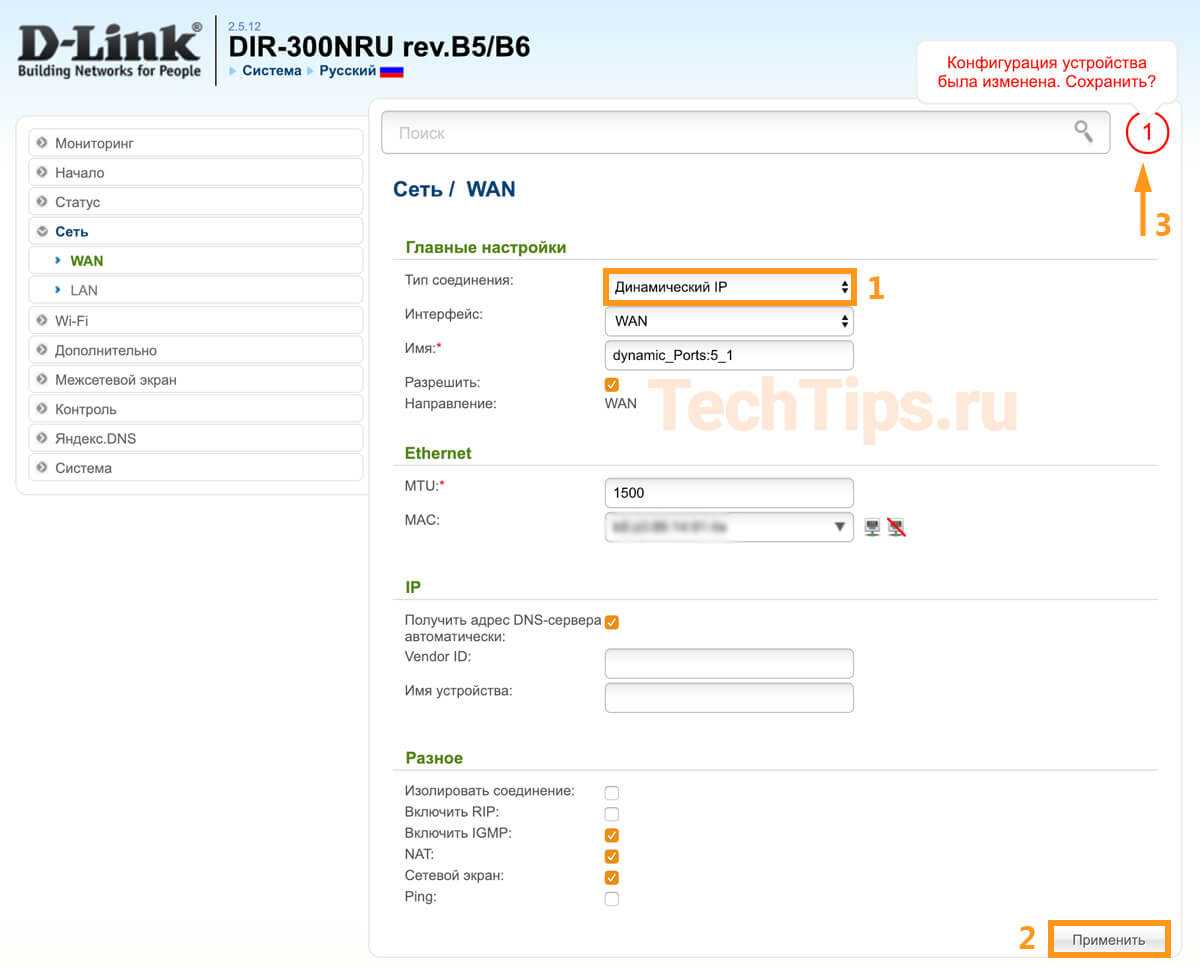The height and width of the screenshot is (966, 1200).
Task: Toggle the Разрешить checkbox
Action: tap(612, 384)
